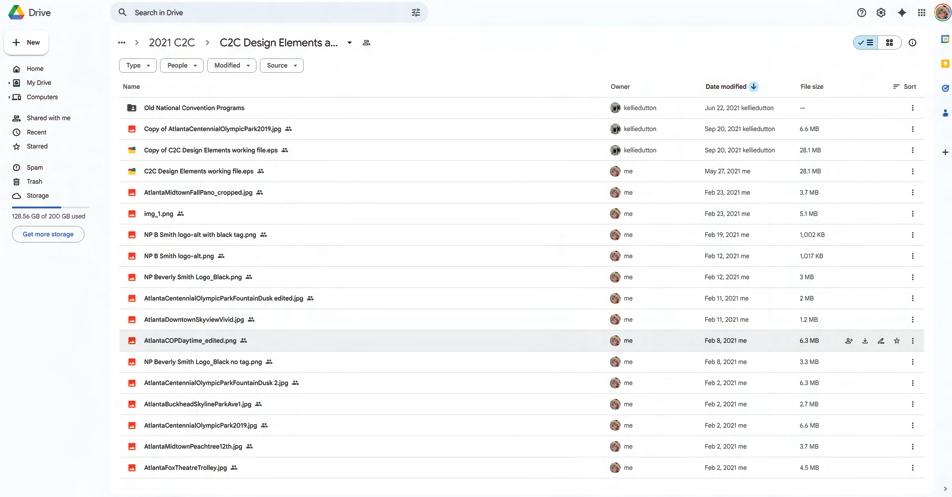This screenshot has width=952, height=497.
Task: Select Copy of AtlantaCentennialOlympicPark2019.jpg
Action: pos(522,129)
